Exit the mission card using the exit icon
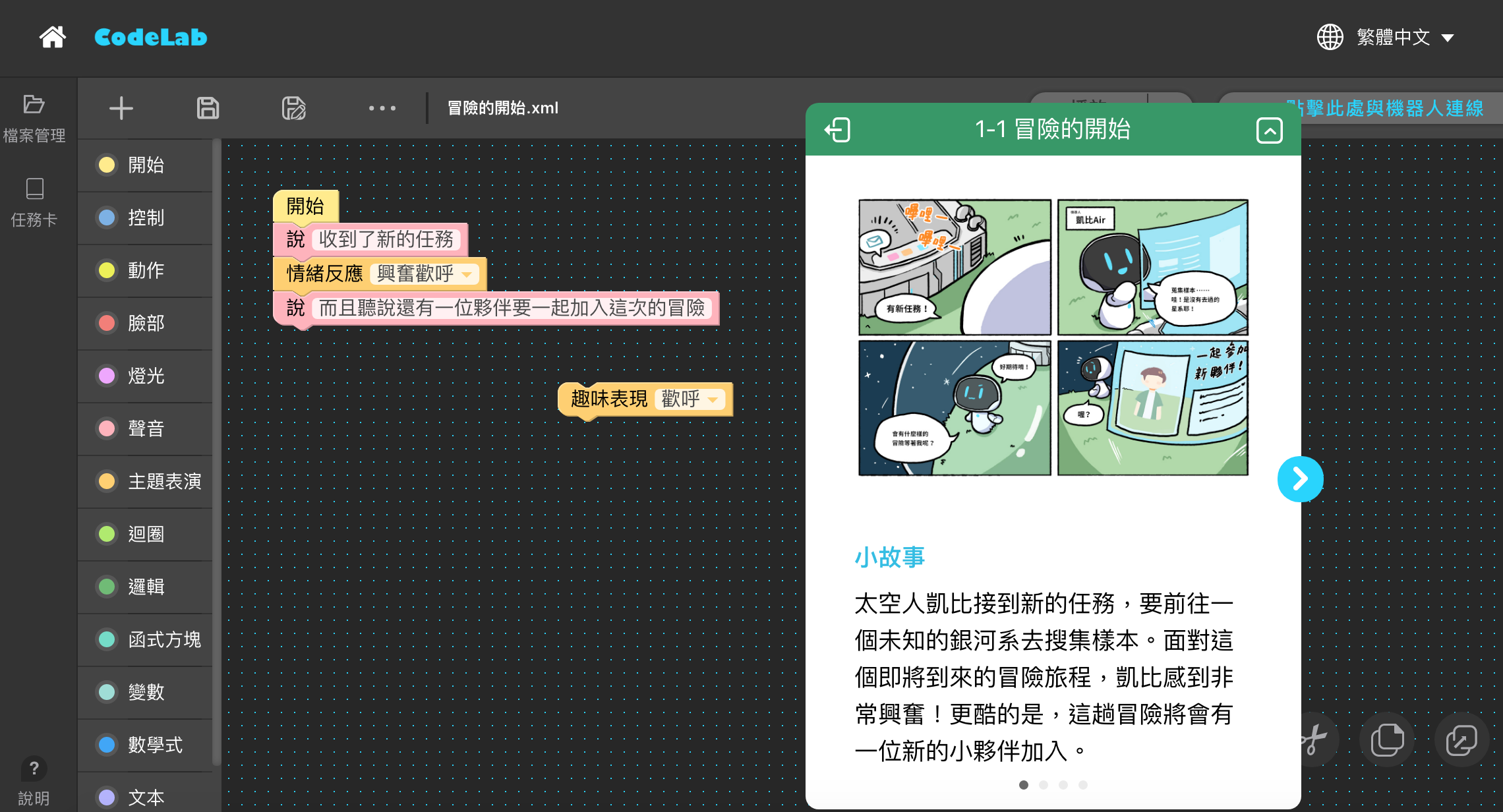 (x=837, y=130)
